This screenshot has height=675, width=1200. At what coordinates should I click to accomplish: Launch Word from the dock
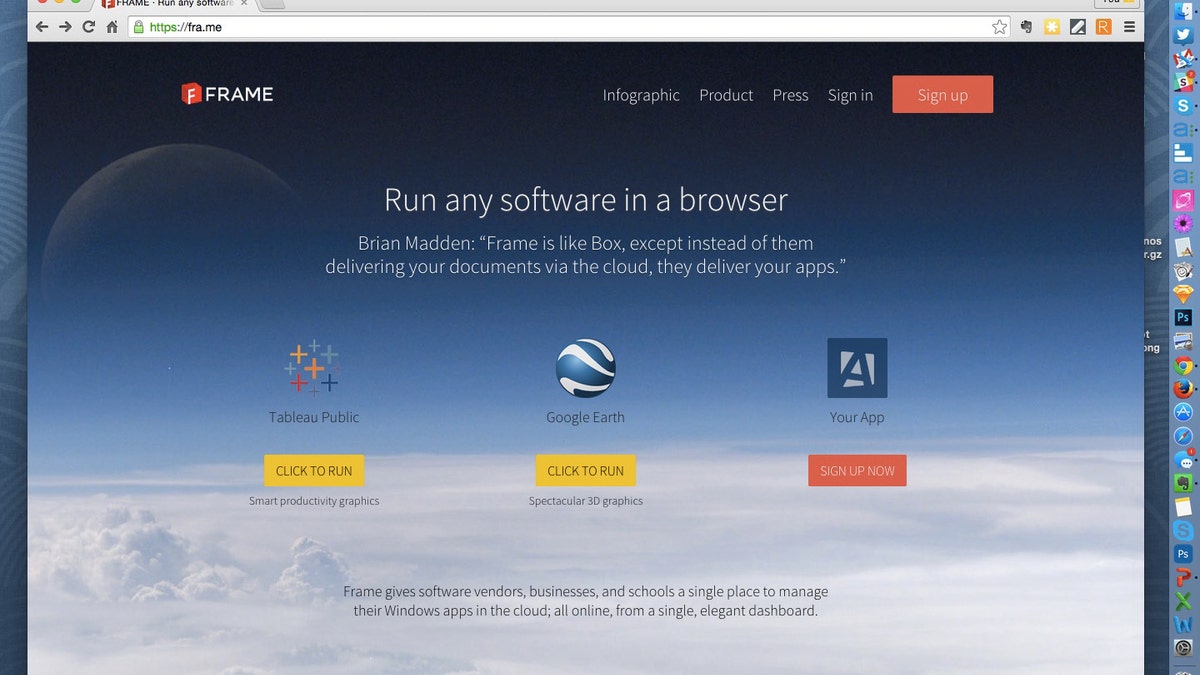(1183, 624)
